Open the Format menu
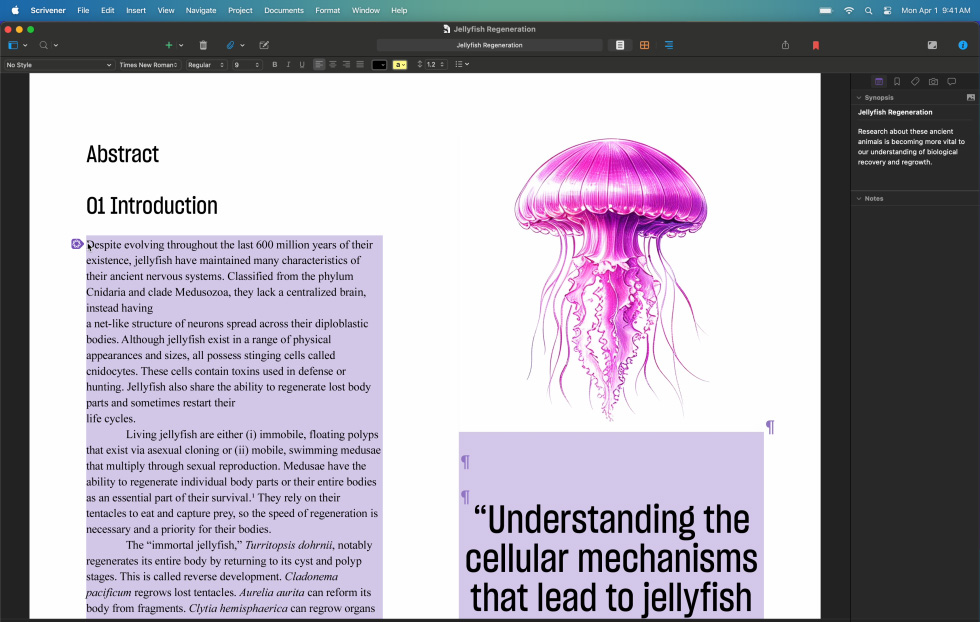 (327, 10)
